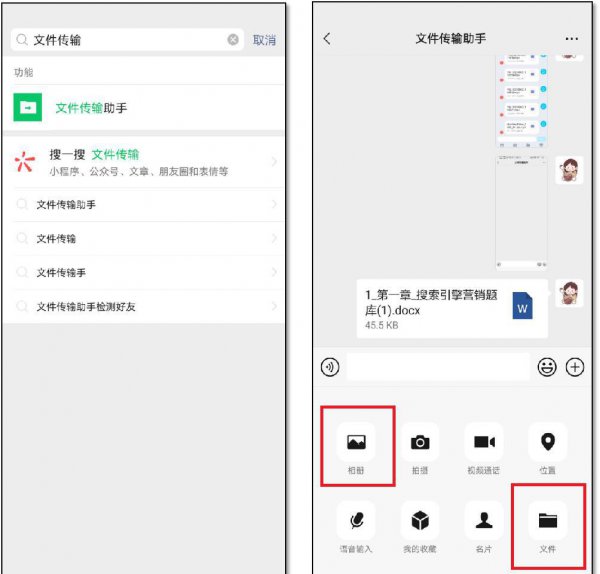Go back using the chat back arrow
Screen dimensions: 600x574
pyautogui.click(x=327, y=38)
